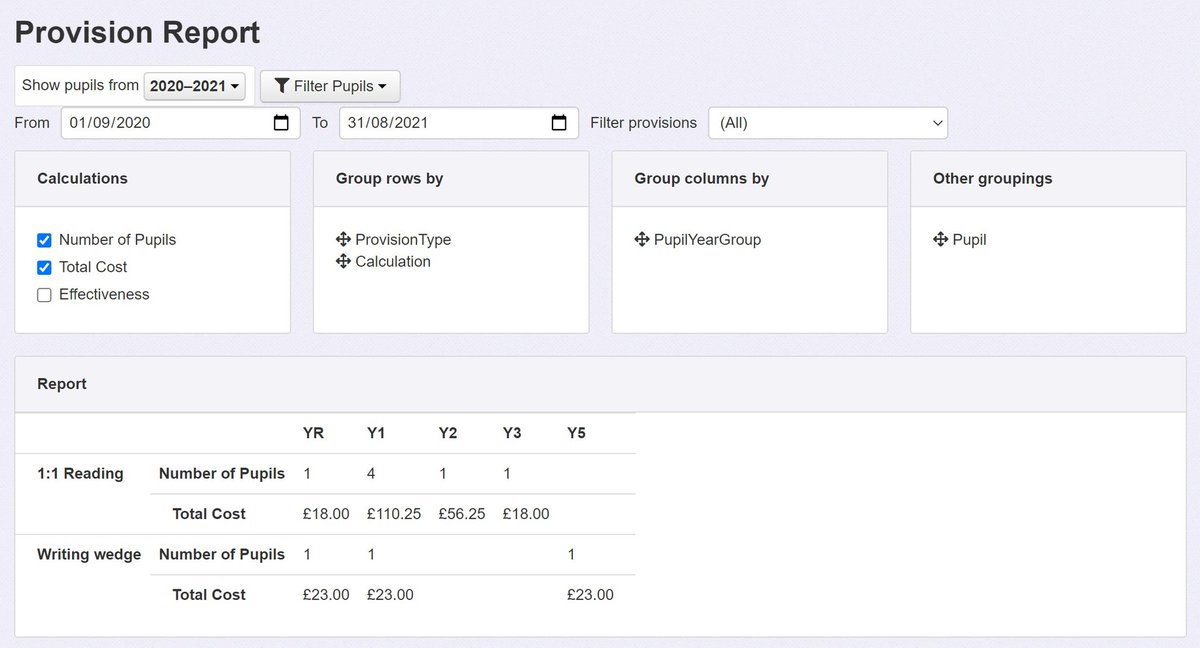This screenshot has width=1200, height=648.
Task: Enable the Effectiveness calculation
Action: point(43,294)
